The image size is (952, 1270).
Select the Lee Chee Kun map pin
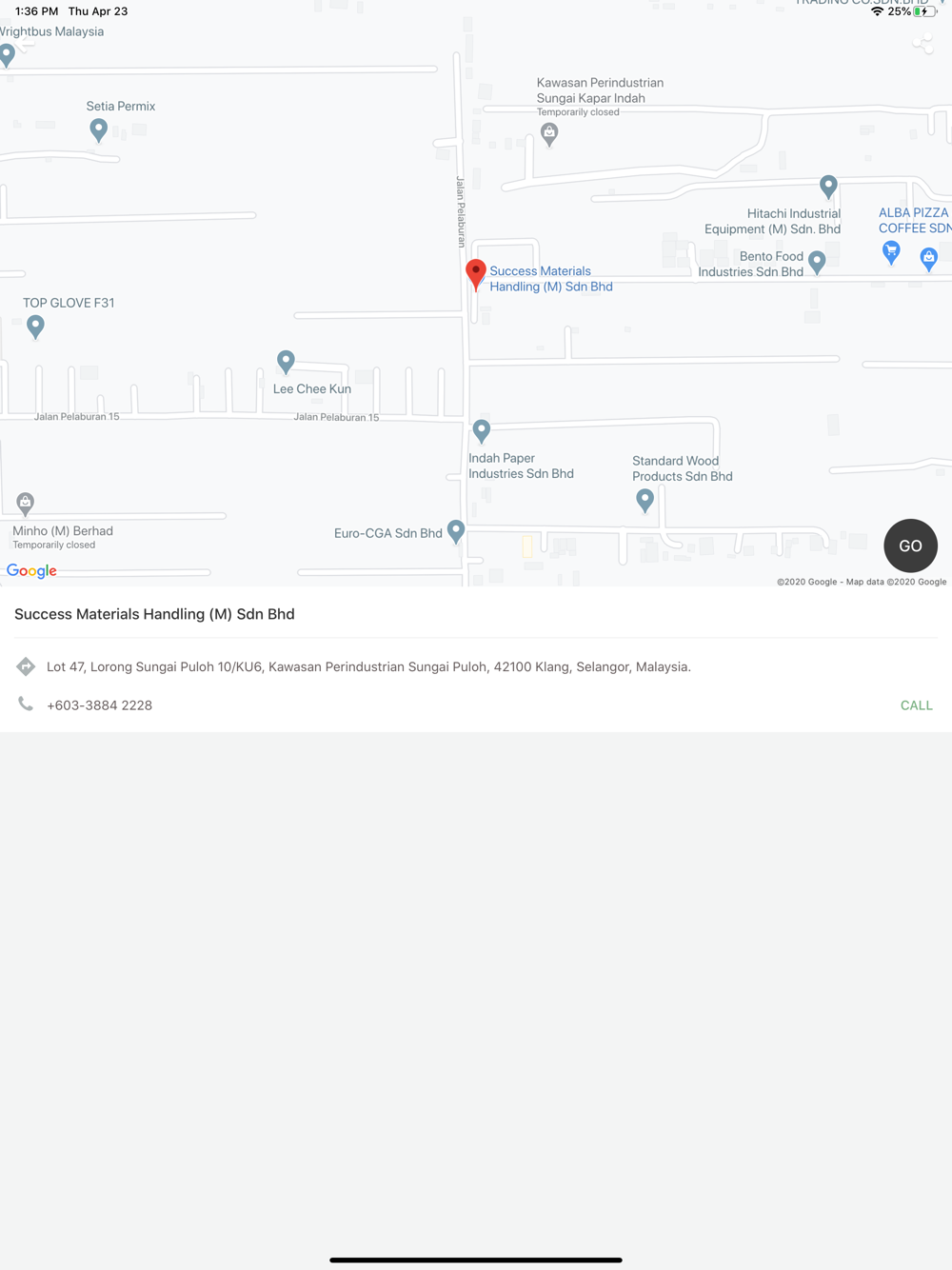(286, 362)
